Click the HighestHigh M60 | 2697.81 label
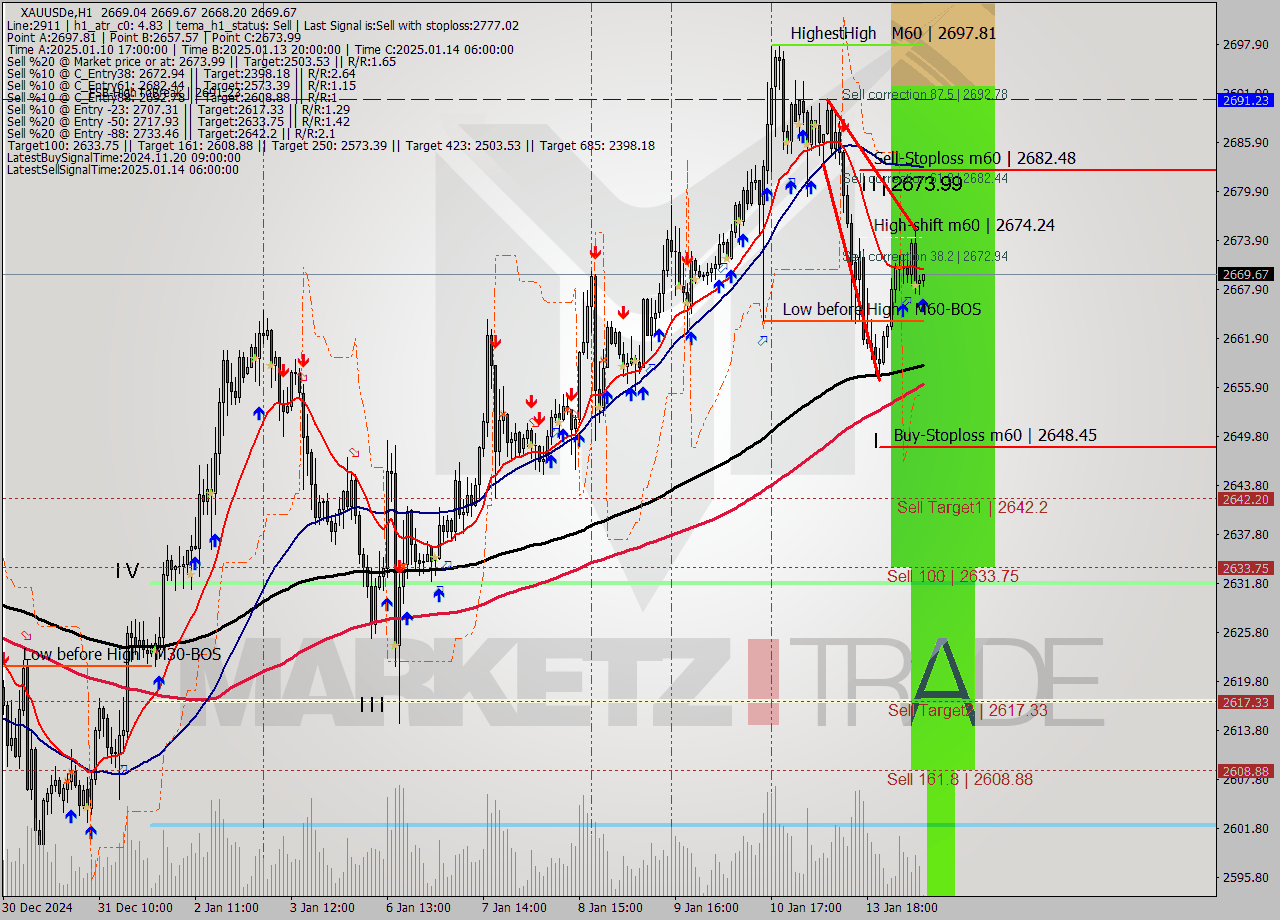Viewport: 1280px width, 920px height. coord(893,33)
